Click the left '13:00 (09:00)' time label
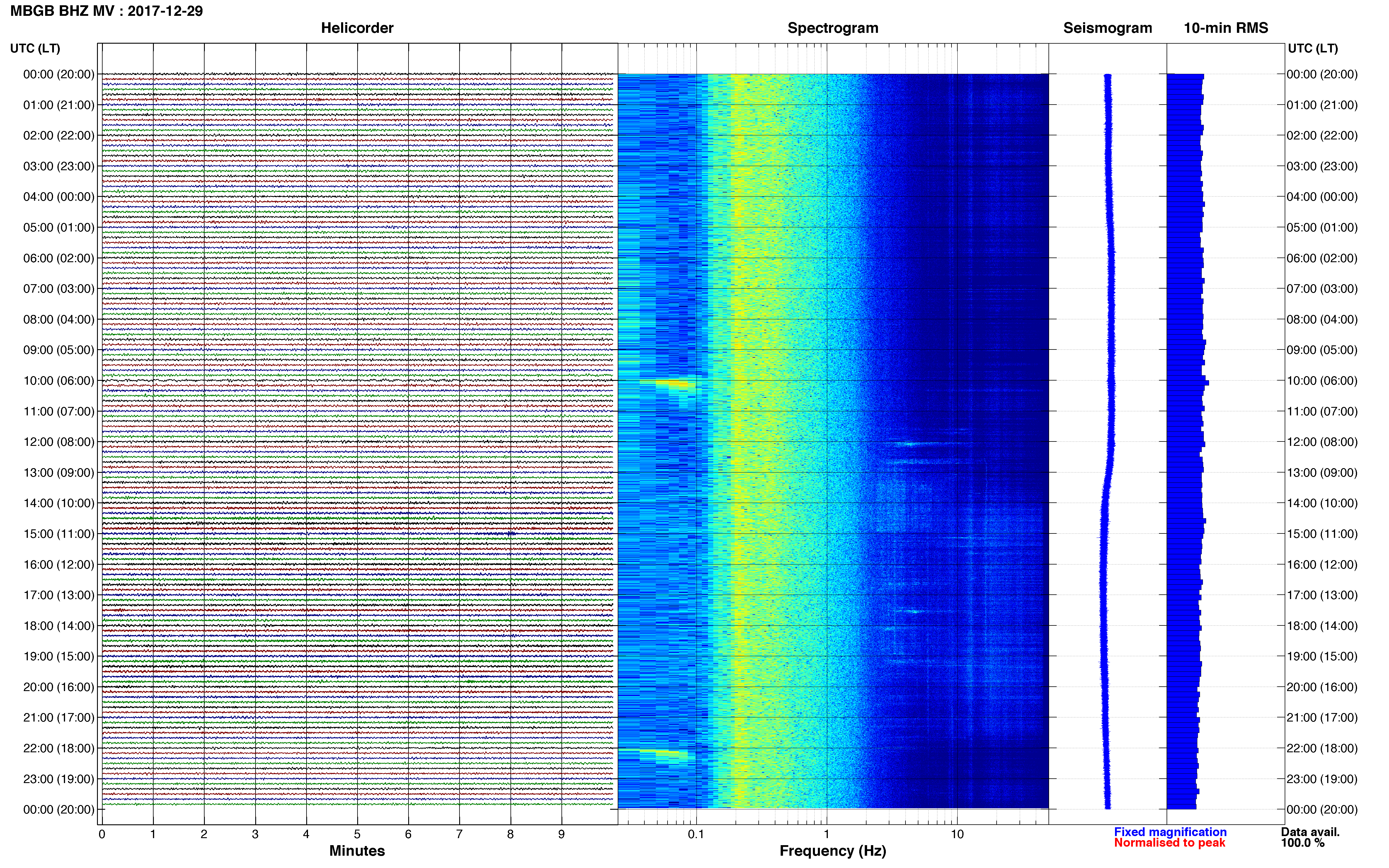This screenshot has height=868, width=1389. coord(59,473)
